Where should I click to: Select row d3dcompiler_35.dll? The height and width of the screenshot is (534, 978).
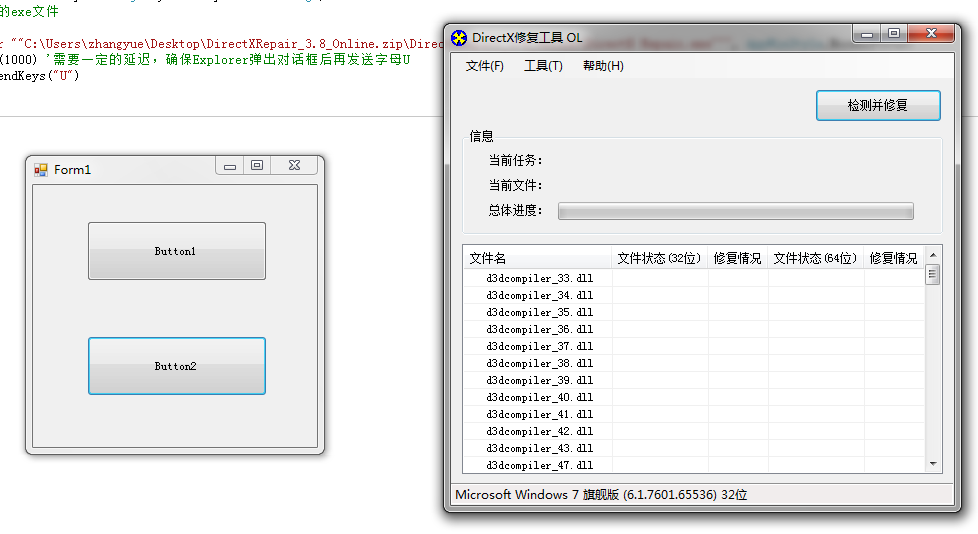pos(694,312)
